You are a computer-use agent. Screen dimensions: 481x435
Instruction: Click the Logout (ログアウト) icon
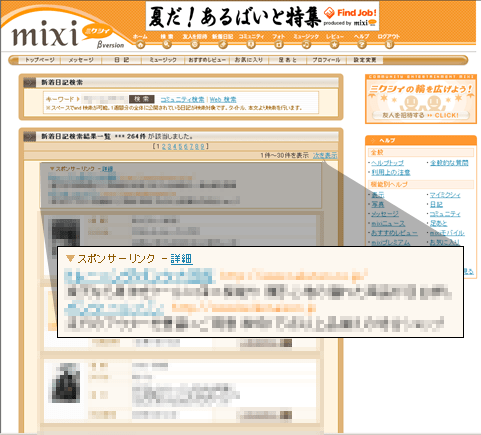tap(389, 44)
